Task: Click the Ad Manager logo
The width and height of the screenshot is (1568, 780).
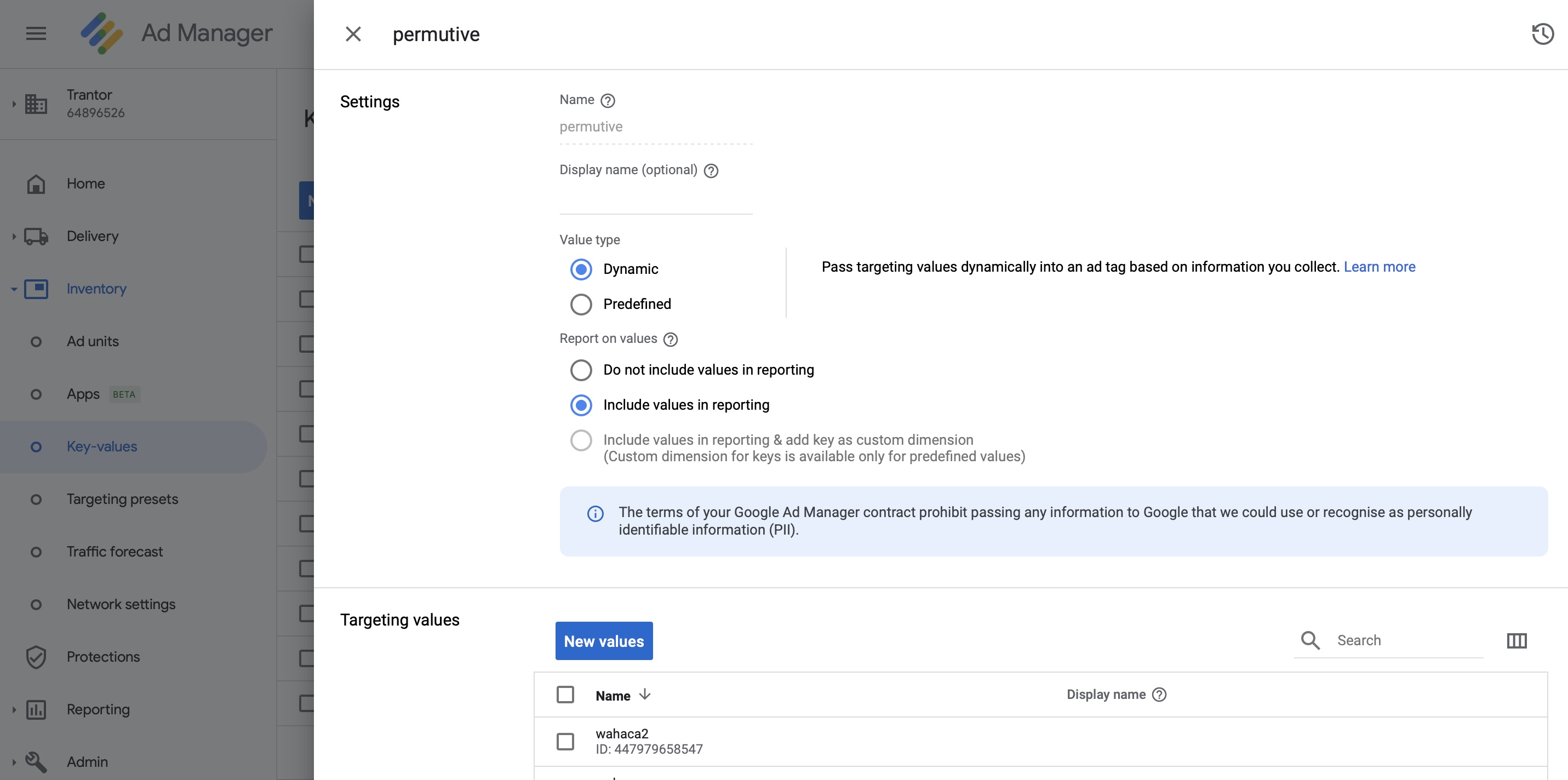Action: pos(102,33)
